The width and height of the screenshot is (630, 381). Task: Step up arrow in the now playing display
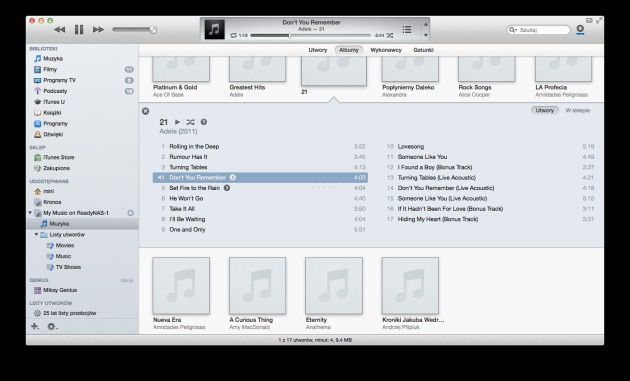point(425,24)
